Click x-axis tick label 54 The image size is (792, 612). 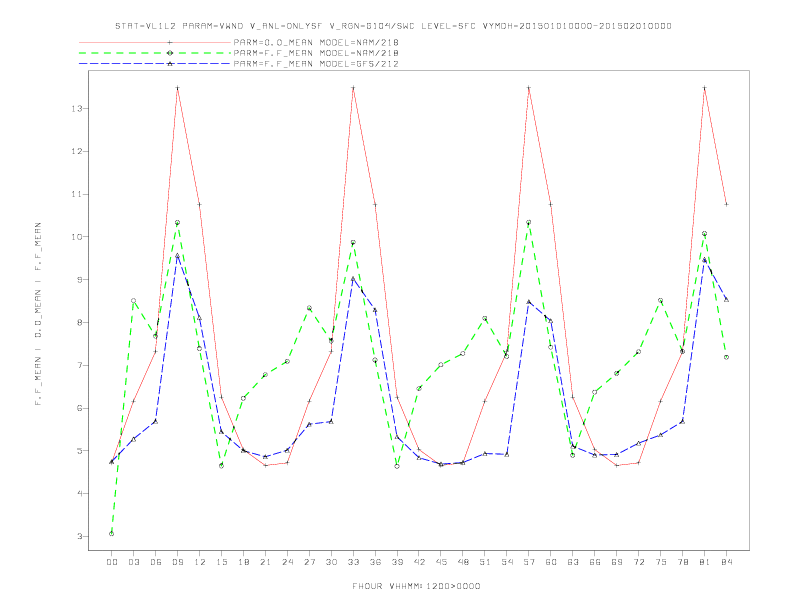(x=507, y=562)
